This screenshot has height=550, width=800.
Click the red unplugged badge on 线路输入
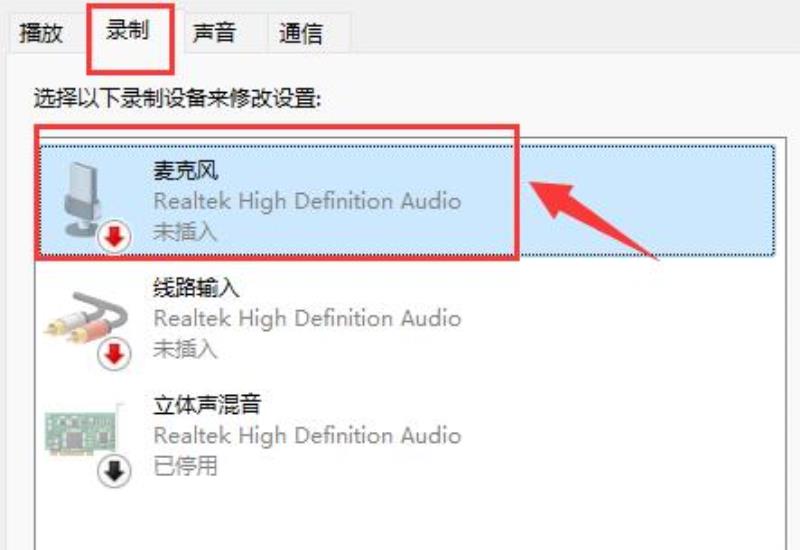tap(114, 354)
